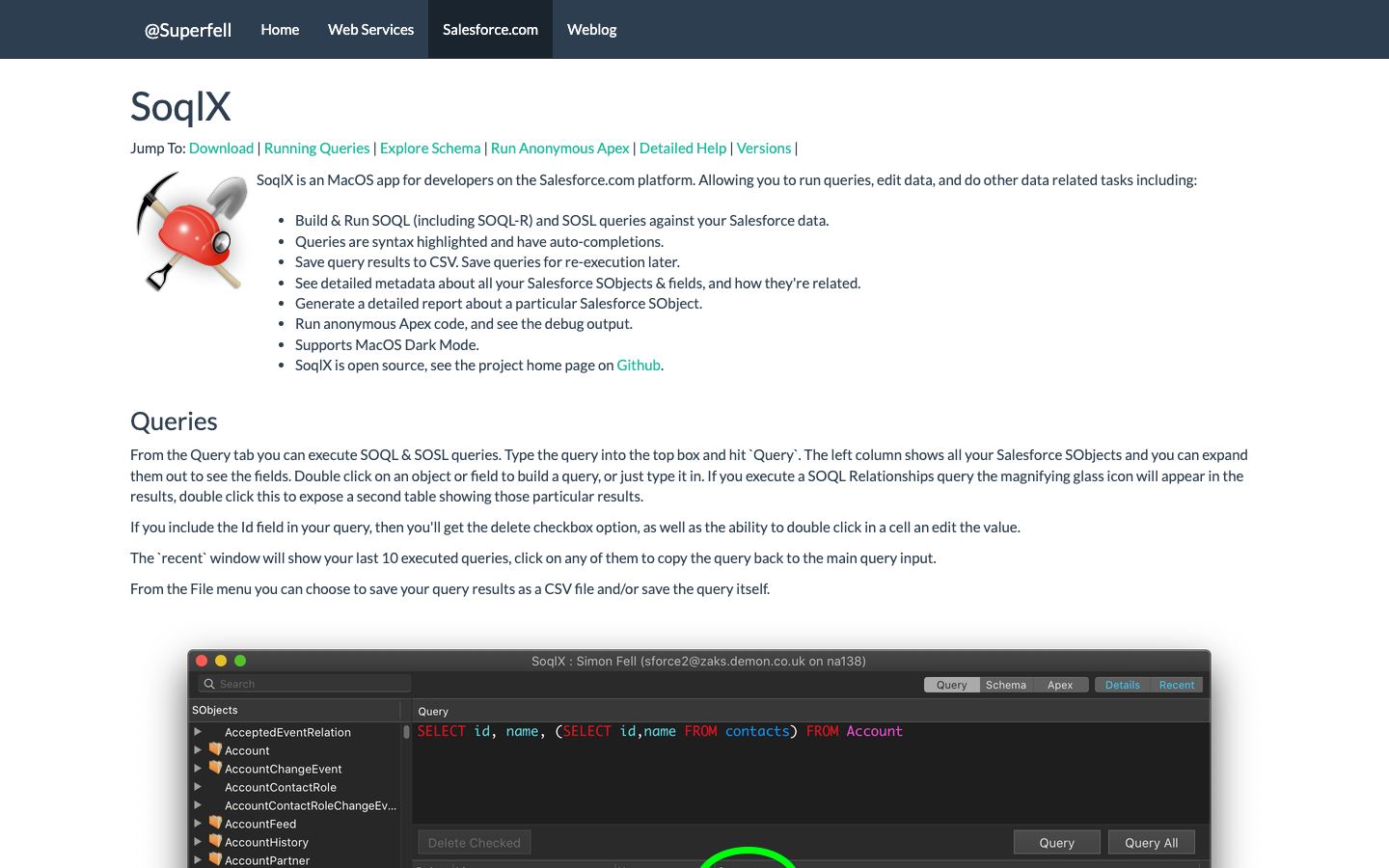Select the AccountContactRole row label
Viewport: 1389px width, 868px height.
click(281, 788)
